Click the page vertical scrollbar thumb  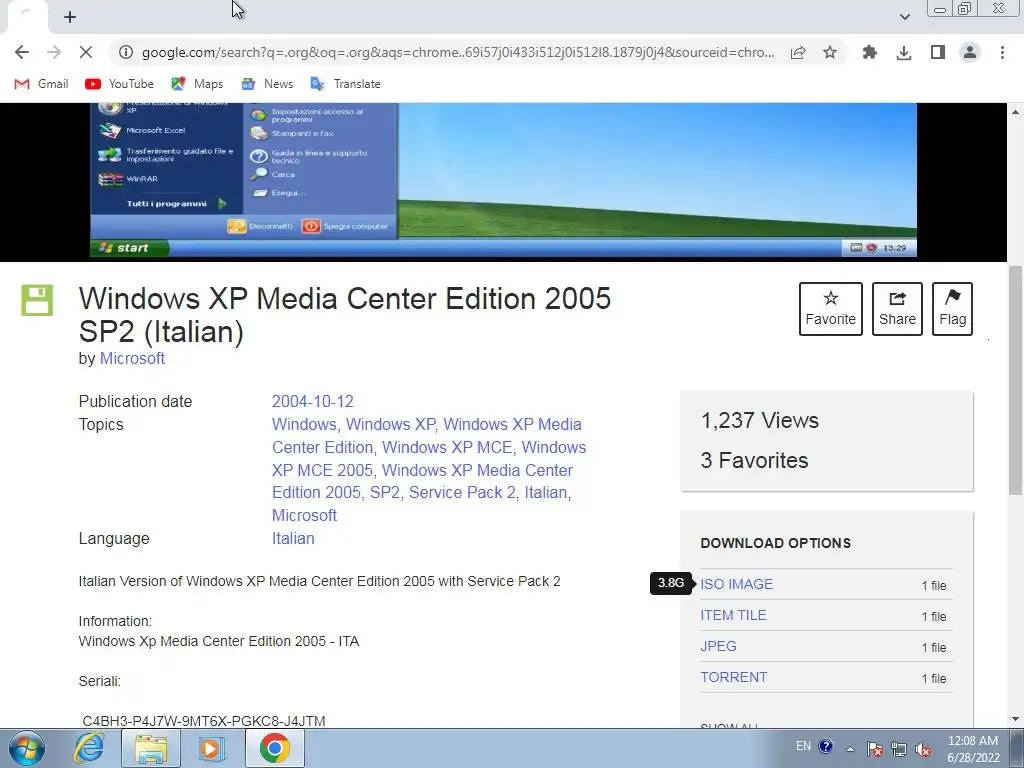pyautogui.click(x=1016, y=380)
